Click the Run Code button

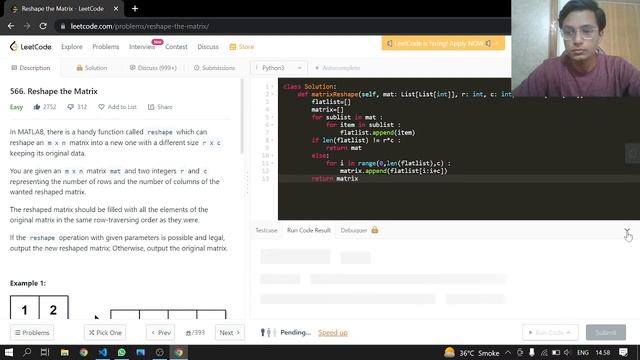tap(550, 333)
